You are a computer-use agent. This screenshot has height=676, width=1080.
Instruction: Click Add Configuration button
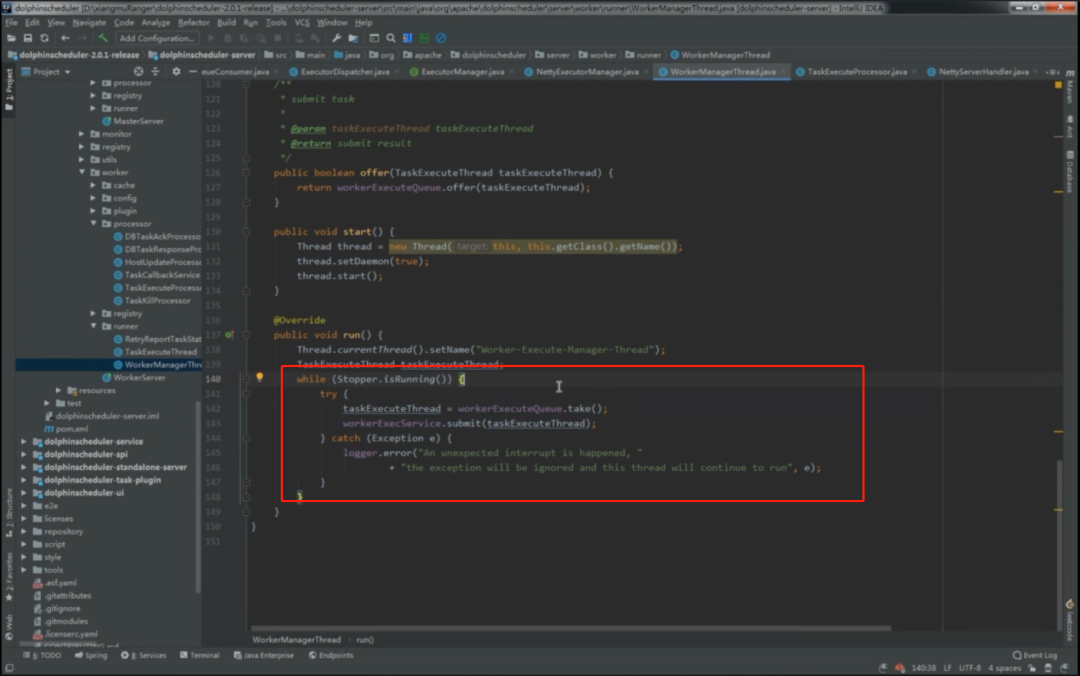(157, 39)
